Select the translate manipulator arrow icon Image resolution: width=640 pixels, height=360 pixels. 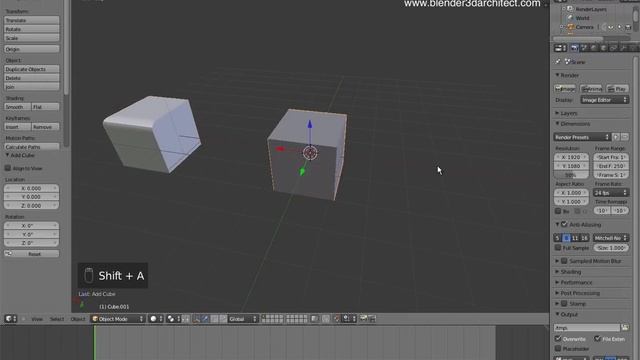[206, 319]
